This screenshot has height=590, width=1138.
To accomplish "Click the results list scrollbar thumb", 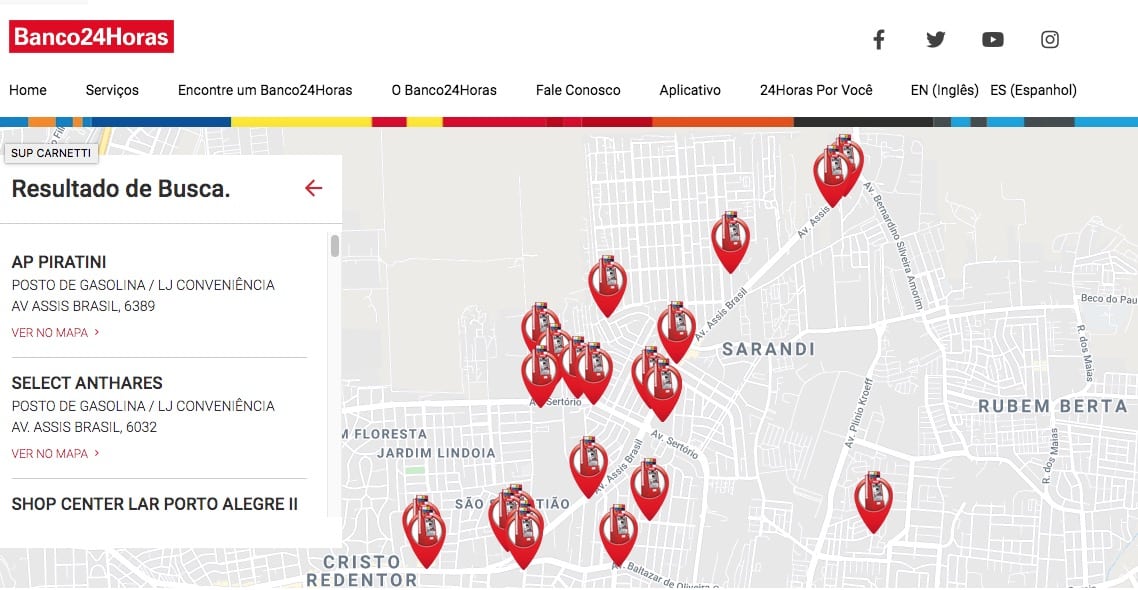I will click(335, 246).
